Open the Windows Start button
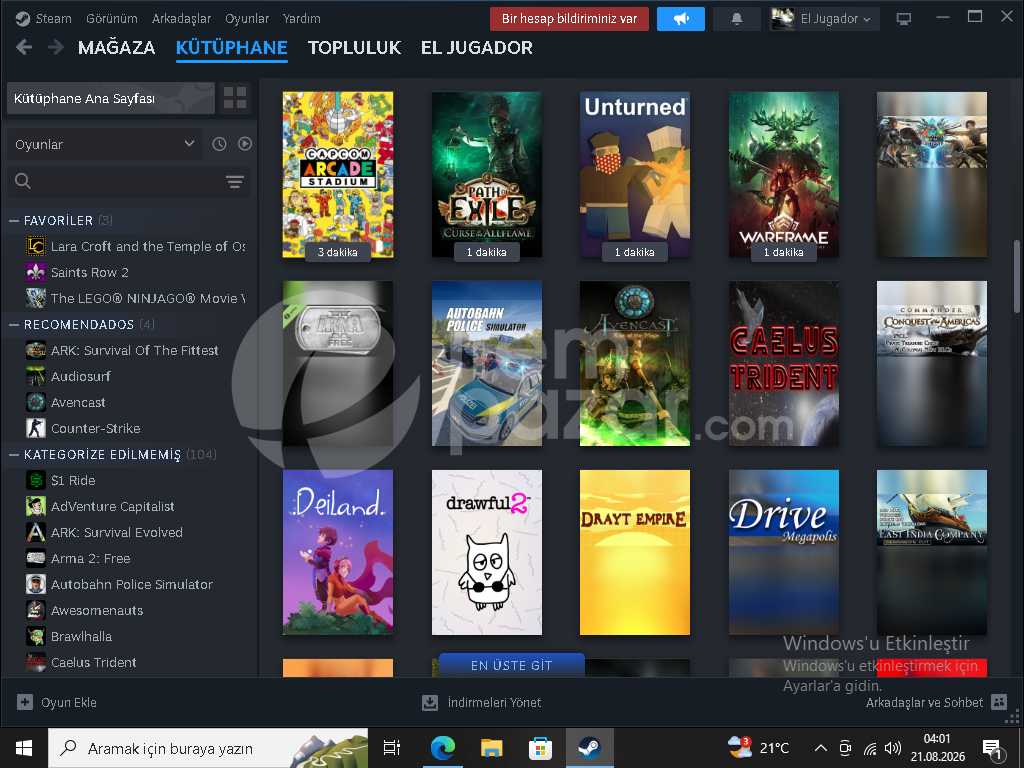Screen dimensions: 1024x768 pyautogui.click(x=24, y=748)
